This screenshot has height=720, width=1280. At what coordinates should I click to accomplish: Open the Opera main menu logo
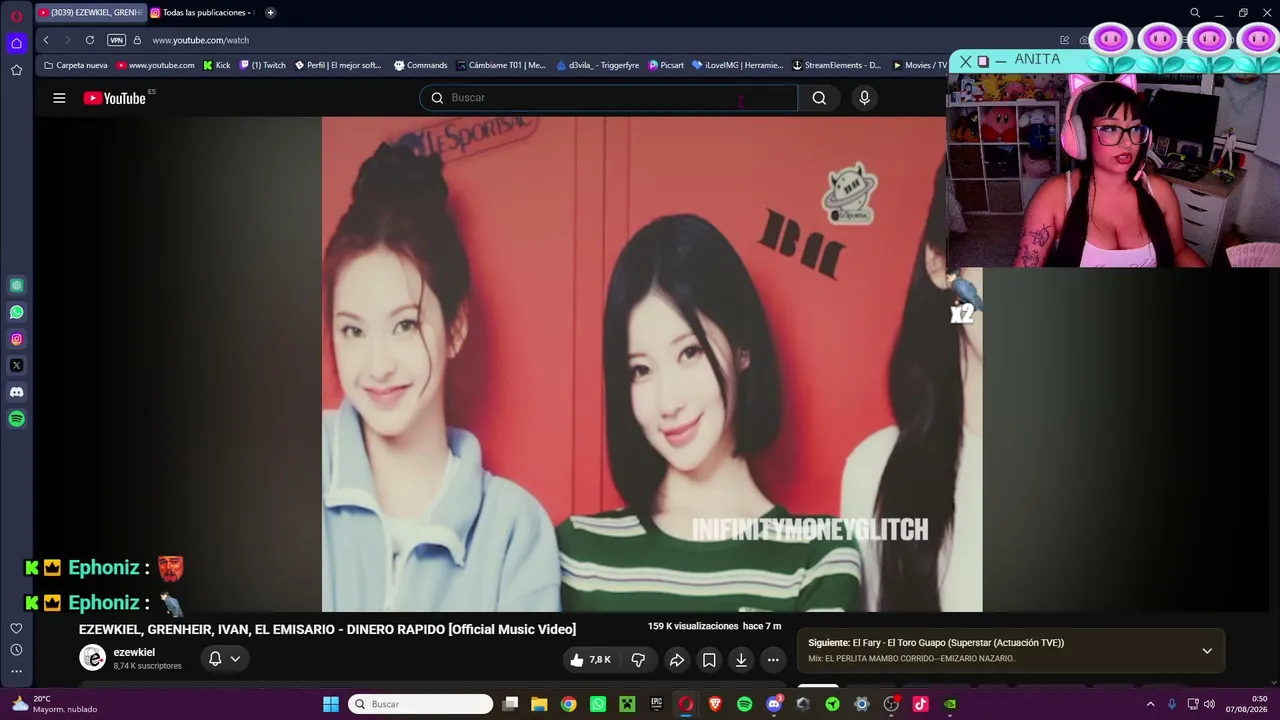coord(16,16)
